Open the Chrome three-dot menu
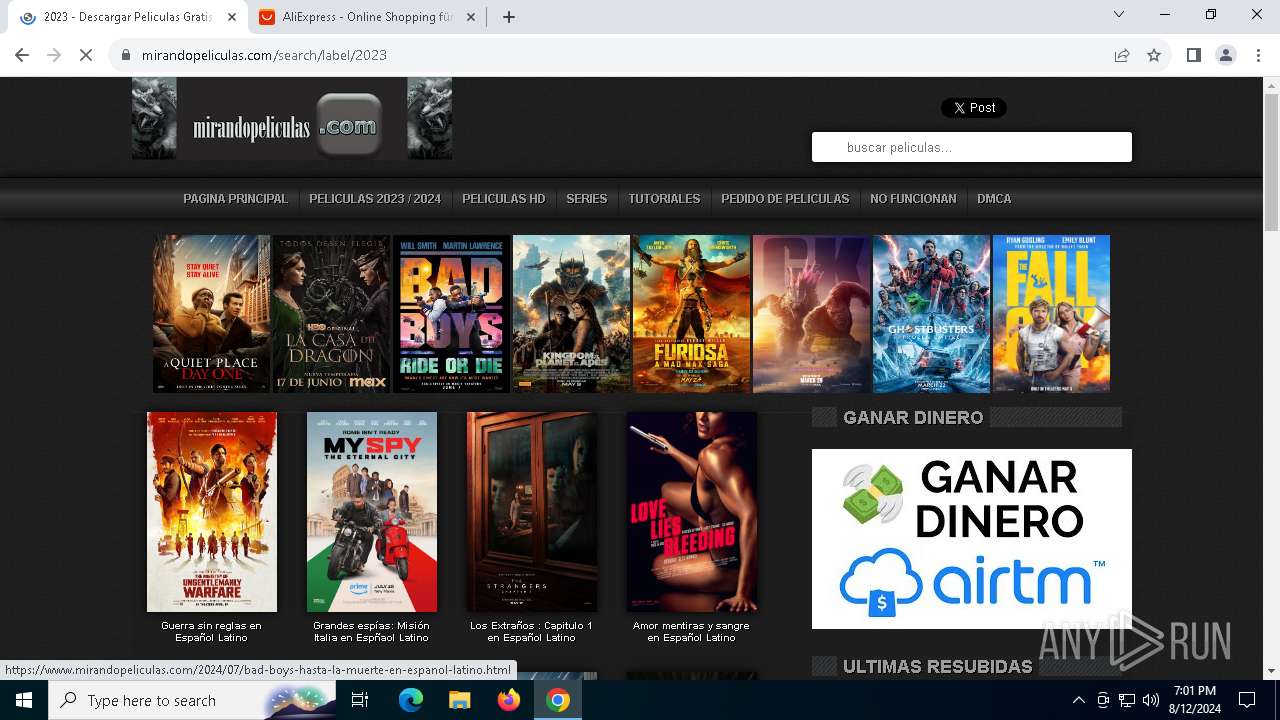1280x720 pixels. tap(1258, 55)
